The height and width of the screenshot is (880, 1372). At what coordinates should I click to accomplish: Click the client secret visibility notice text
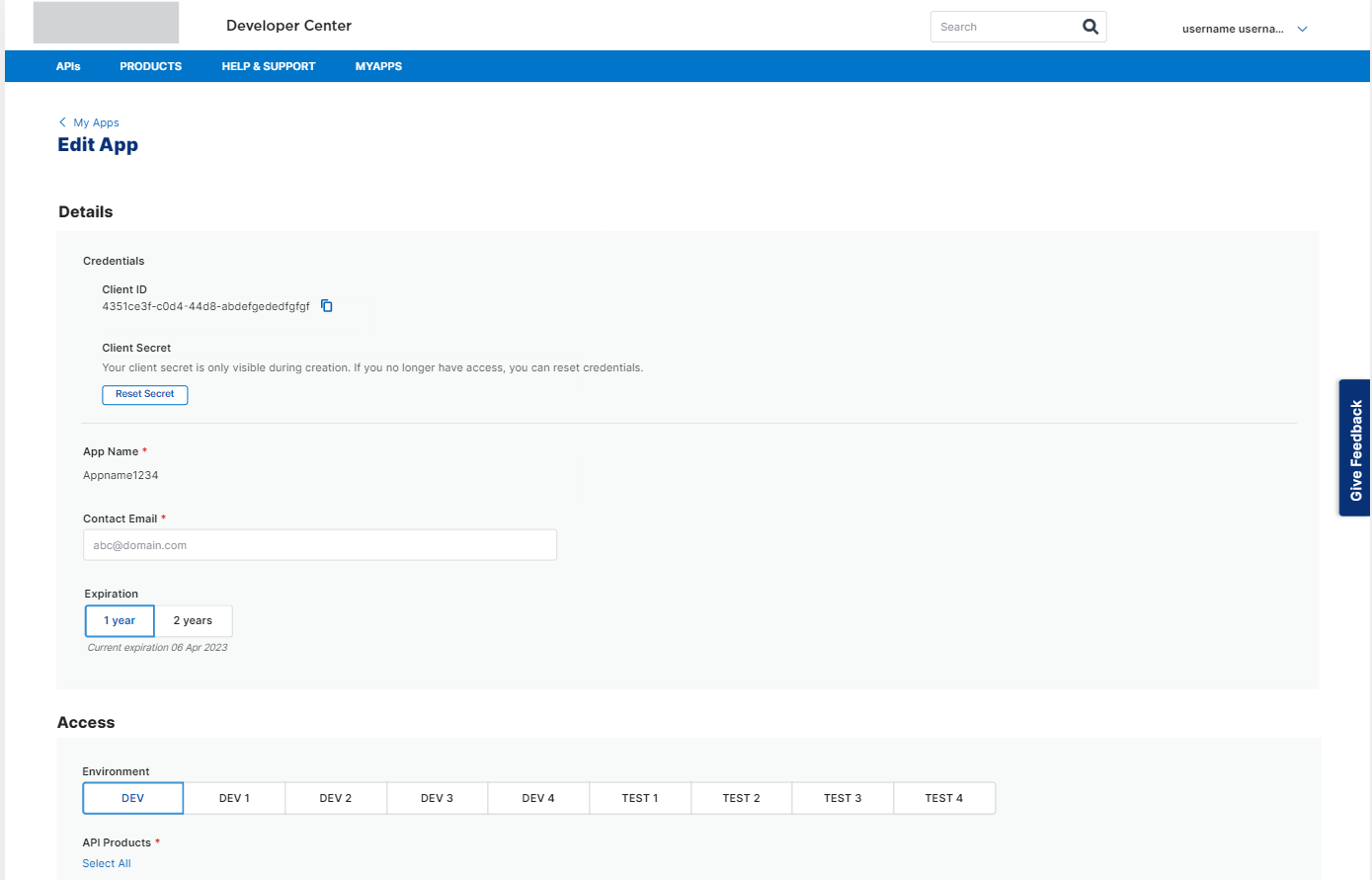click(x=372, y=367)
